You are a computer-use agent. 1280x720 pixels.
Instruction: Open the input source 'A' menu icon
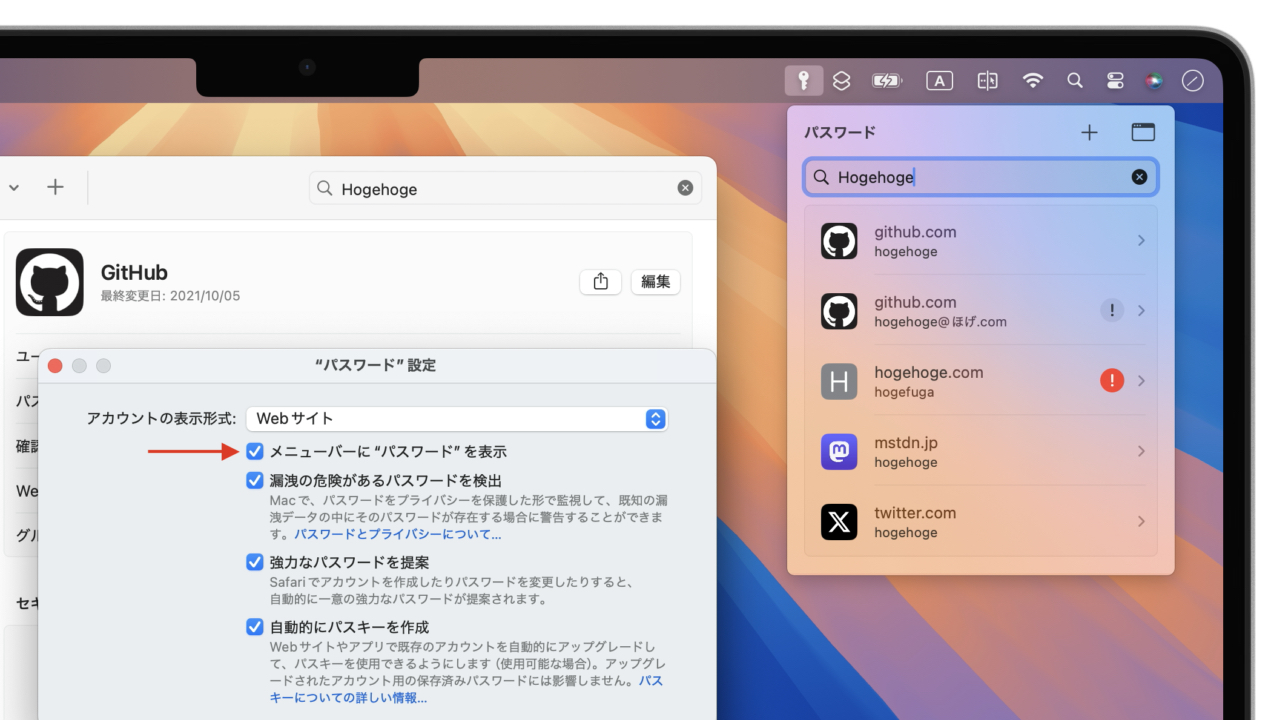pos(939,81)
